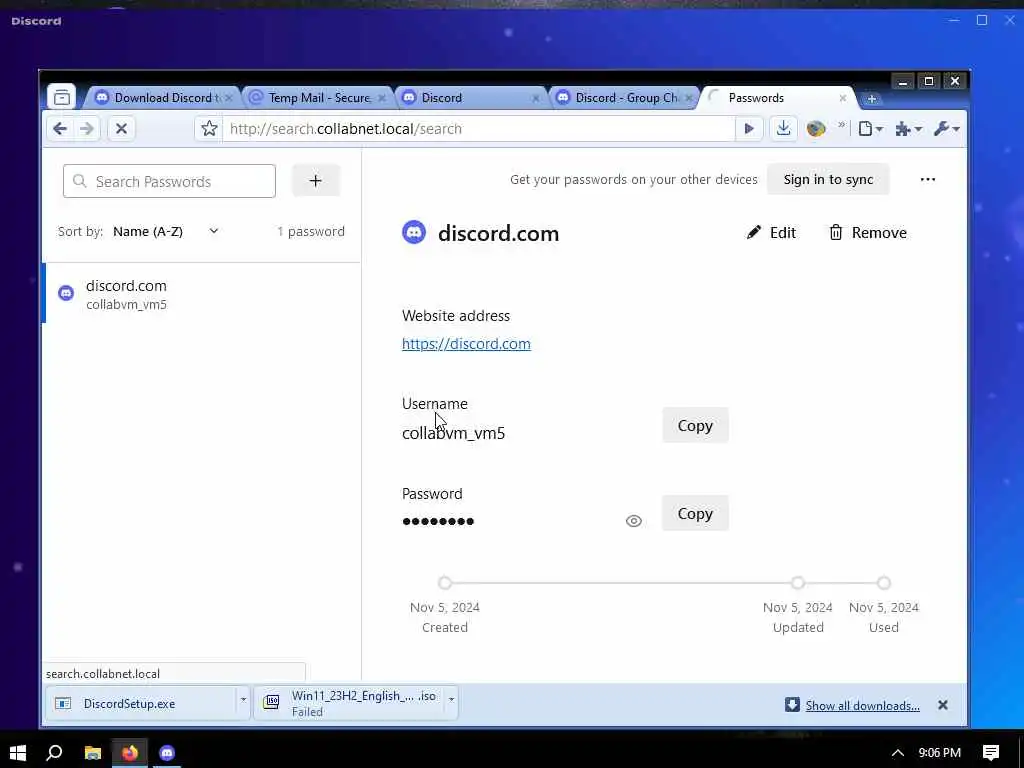Add a new password with plus button
The height and width of the screenshot is (768, 1024).
coord(315,180)
